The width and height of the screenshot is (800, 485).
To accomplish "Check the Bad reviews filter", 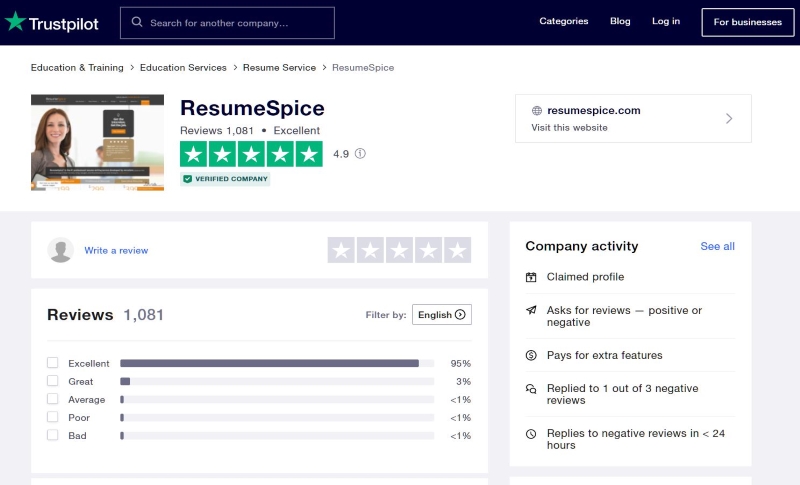I will click(x=53, y=435).
